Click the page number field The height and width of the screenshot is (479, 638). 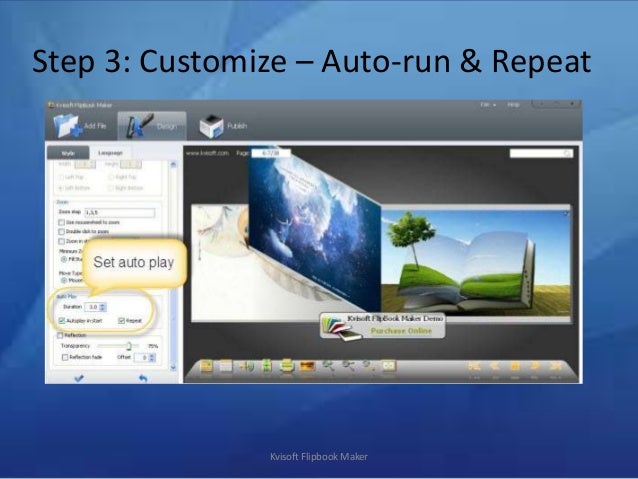271,153
